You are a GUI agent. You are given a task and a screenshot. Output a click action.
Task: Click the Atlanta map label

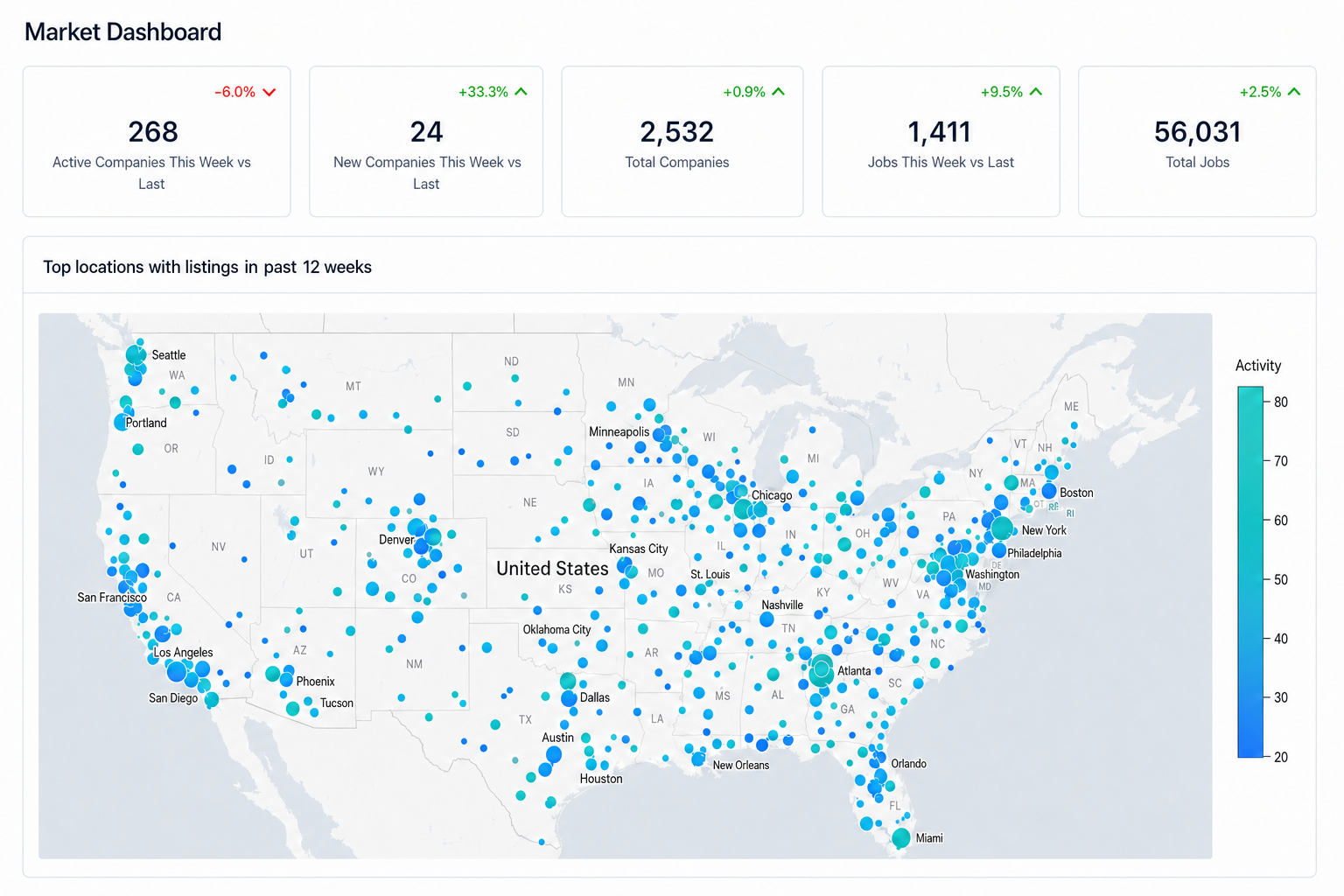pos(855,671)
